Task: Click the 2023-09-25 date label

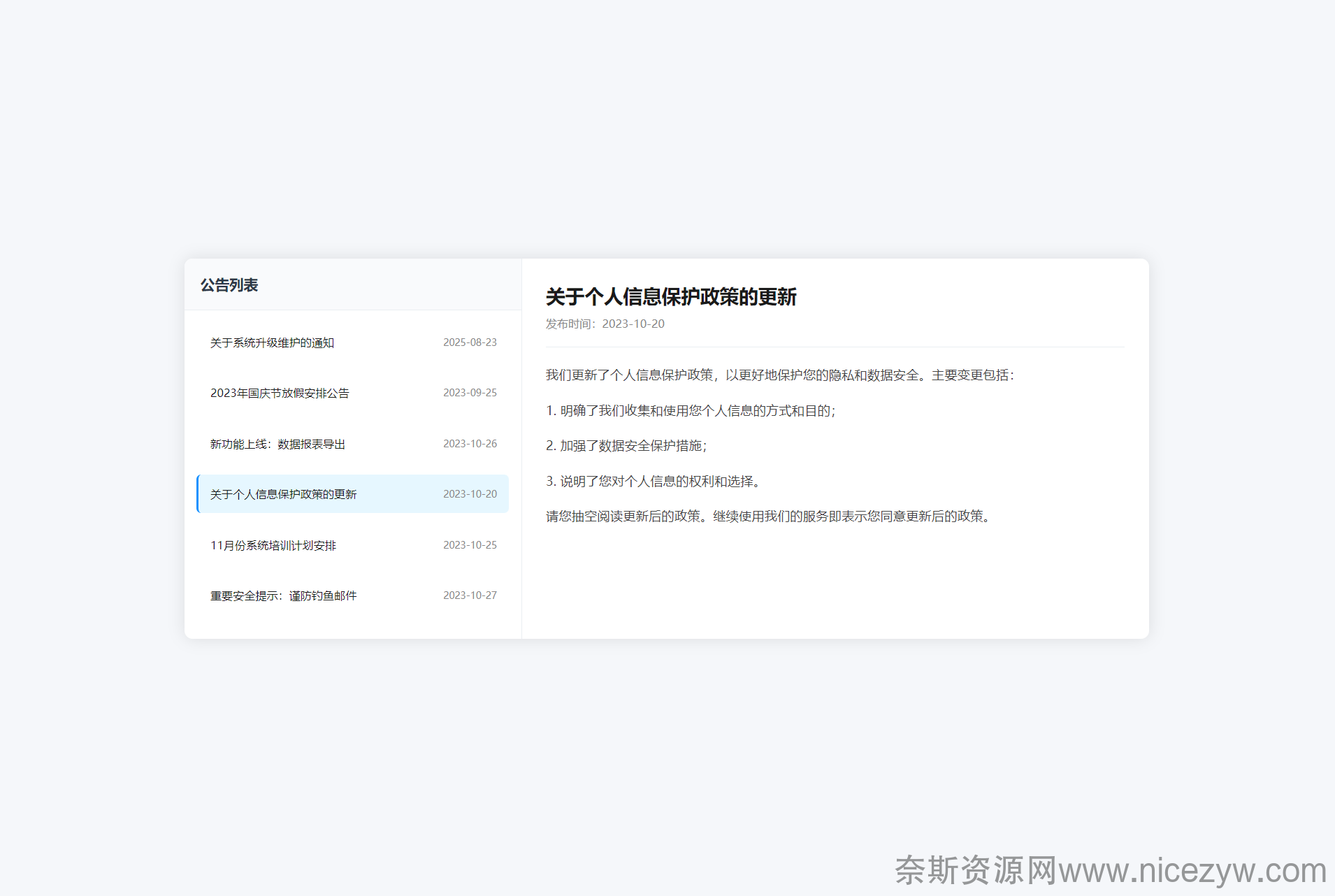Action: (470, 393)
